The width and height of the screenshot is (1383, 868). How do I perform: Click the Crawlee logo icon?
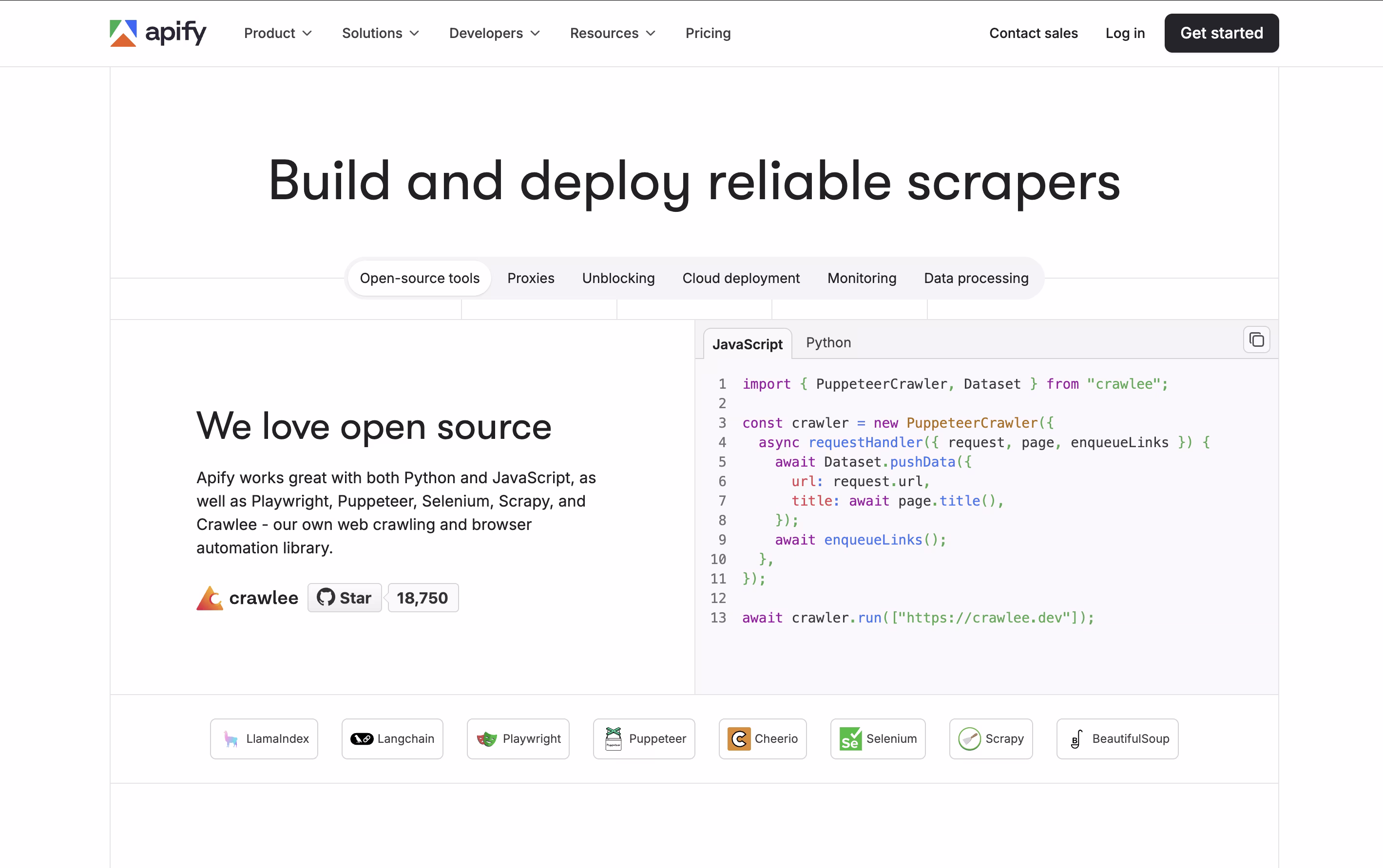(210, 598)
